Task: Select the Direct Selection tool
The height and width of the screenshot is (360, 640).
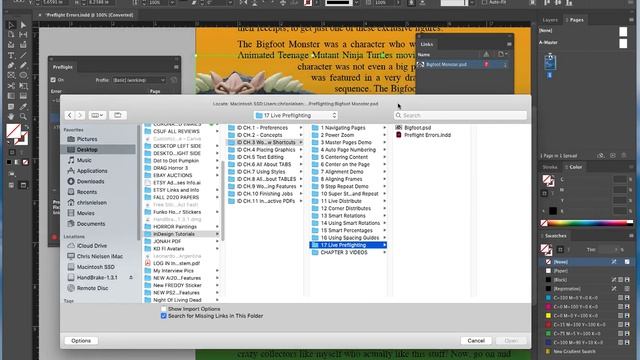Action: tap(23, 25)
